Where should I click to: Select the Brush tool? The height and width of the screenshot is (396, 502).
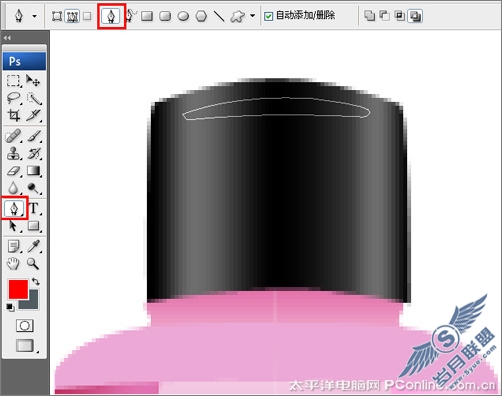point(34,136)
